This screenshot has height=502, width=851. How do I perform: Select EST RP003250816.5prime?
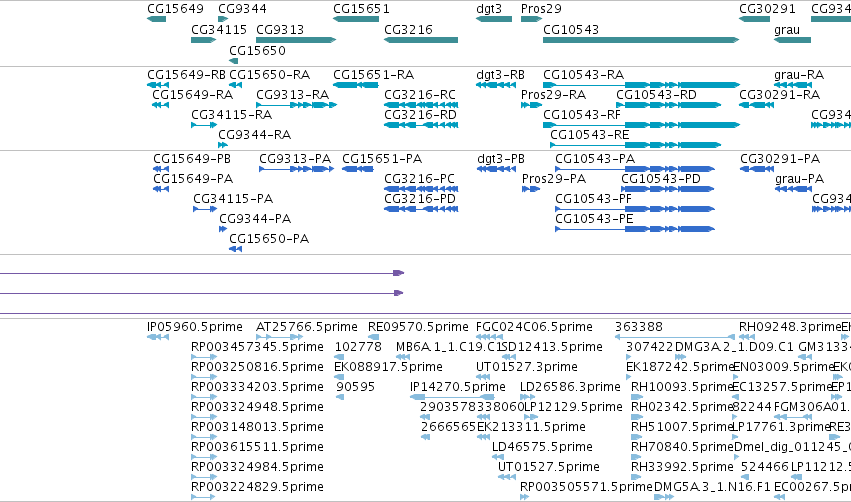(257, 367)
